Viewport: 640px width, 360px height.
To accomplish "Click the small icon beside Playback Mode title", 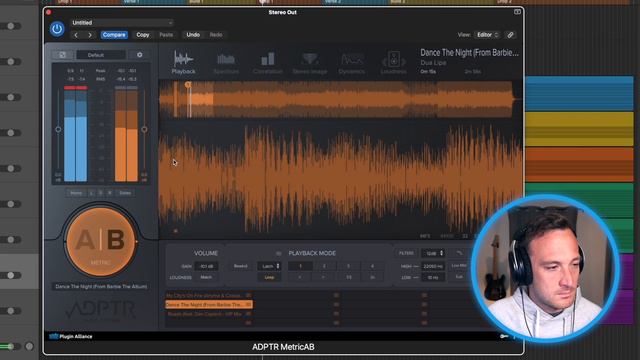I will coord(279,253).
